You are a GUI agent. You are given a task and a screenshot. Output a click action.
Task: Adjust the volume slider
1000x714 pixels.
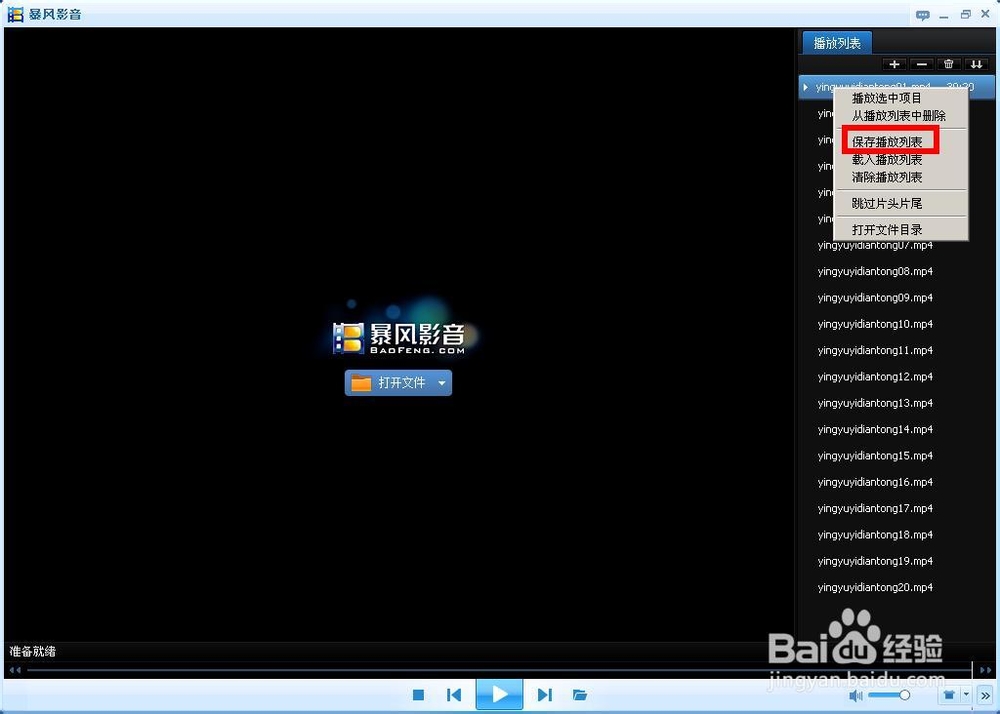890,695
